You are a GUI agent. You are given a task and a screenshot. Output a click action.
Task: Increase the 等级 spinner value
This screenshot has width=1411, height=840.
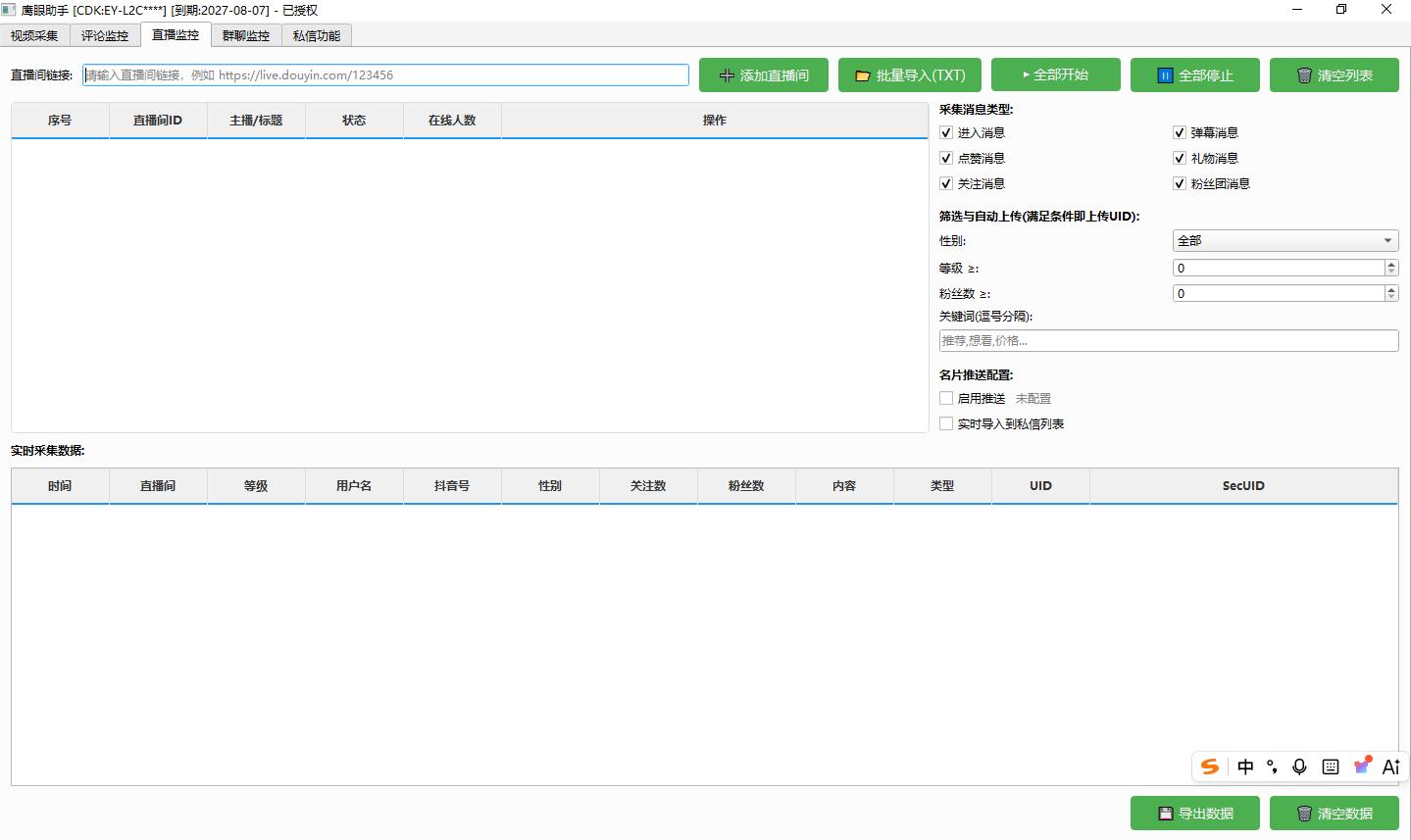click(x=1391, y=265)
